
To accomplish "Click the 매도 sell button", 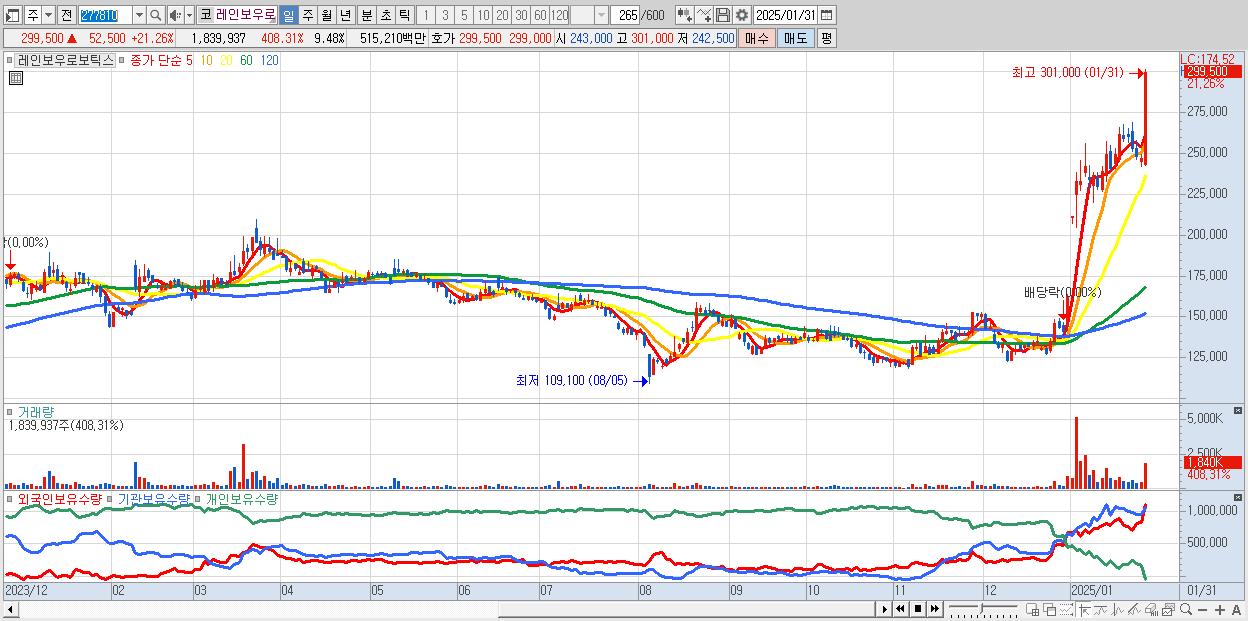I will [x=795, y=38].
